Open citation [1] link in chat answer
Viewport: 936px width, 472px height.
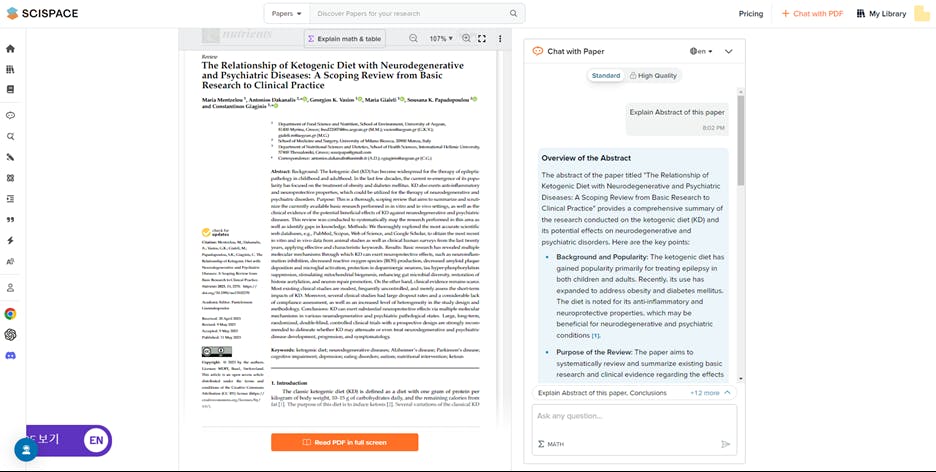595,336
